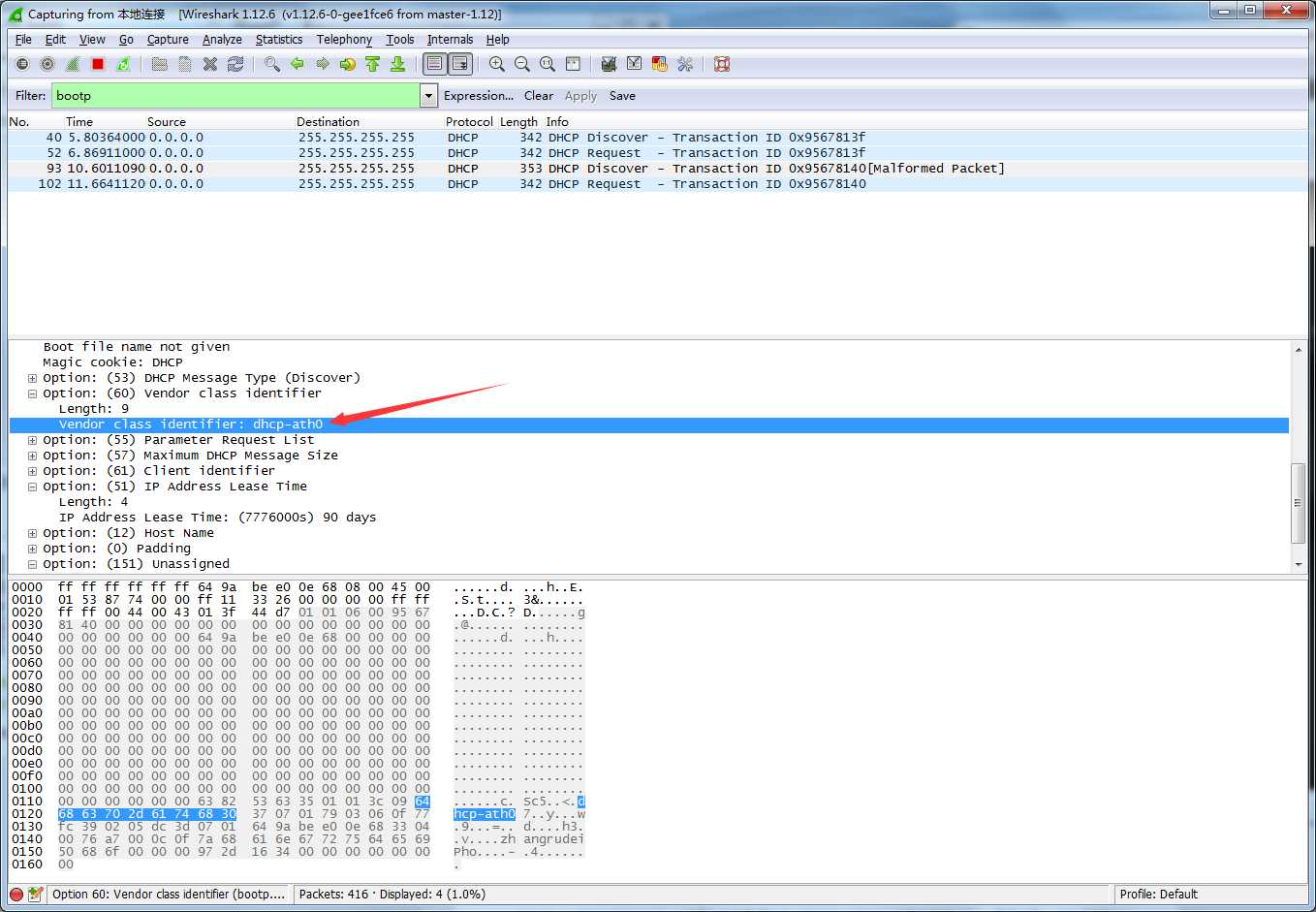The width and height of the screenshot is (1316, 912).
Task: Save this capture file icon
Action: (185, 64)
